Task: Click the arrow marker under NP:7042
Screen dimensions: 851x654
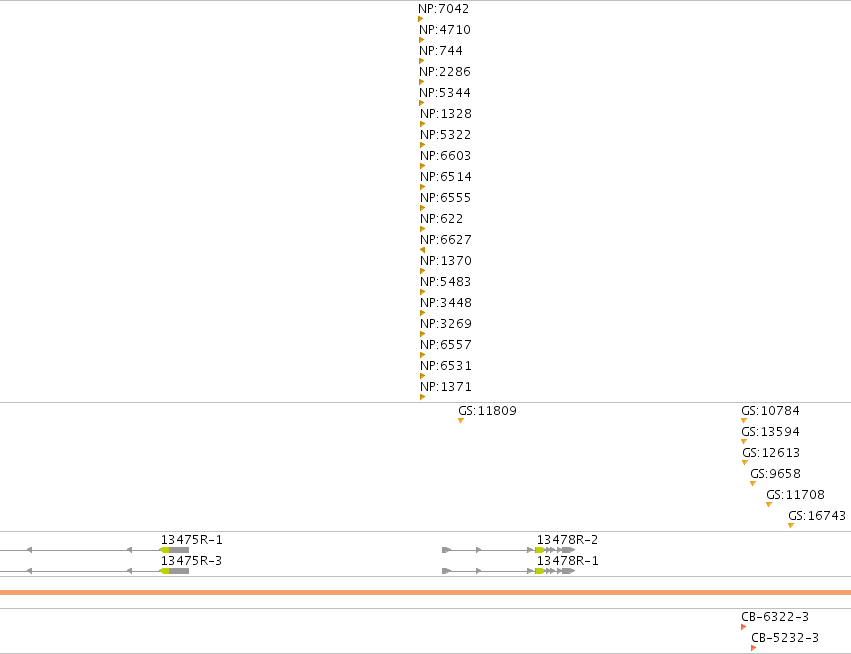Action: [421, 19]
